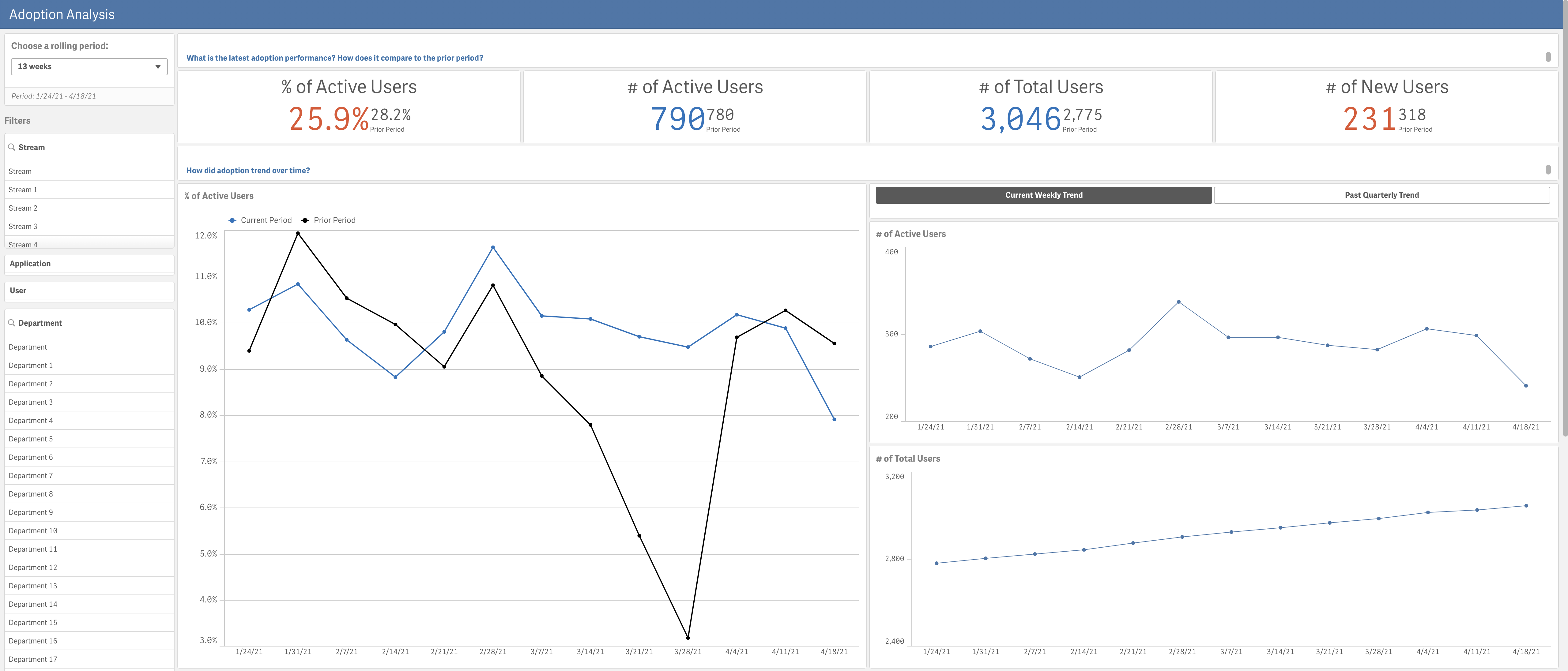Open the % of Active Users KPI tile
The width and height of the screenshot is (1568, 671).
[349, 107]
